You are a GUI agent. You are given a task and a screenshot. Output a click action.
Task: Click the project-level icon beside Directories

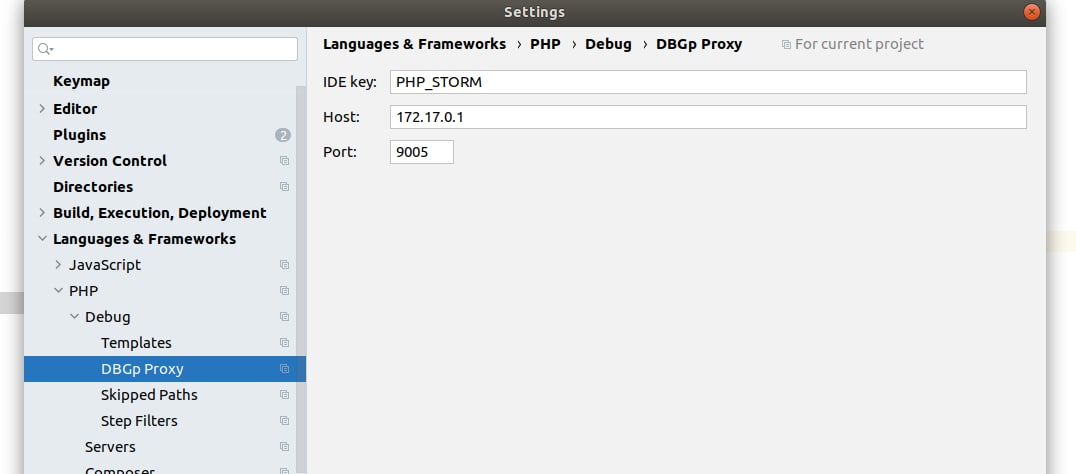pos(284,187)
